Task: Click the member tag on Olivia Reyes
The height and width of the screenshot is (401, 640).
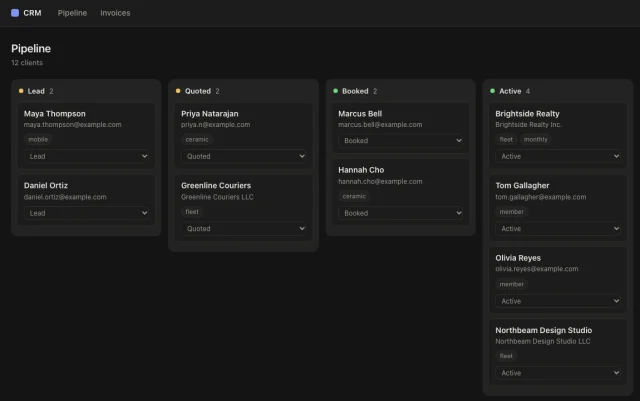Action: [x=511, y=284]
